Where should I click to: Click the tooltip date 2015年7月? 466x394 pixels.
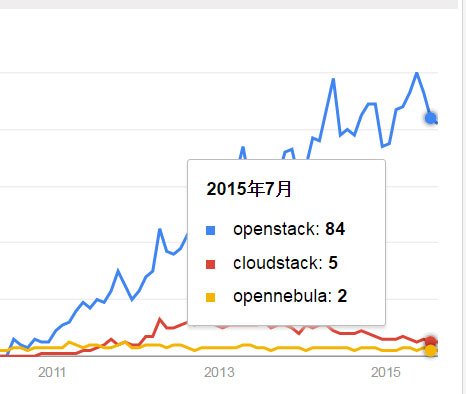pos(249,189)
